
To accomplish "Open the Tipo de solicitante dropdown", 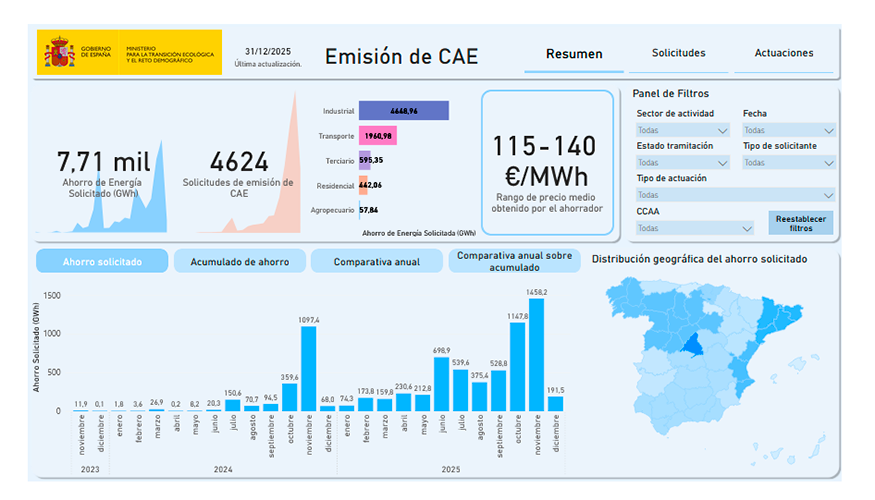I will point(788,162).
